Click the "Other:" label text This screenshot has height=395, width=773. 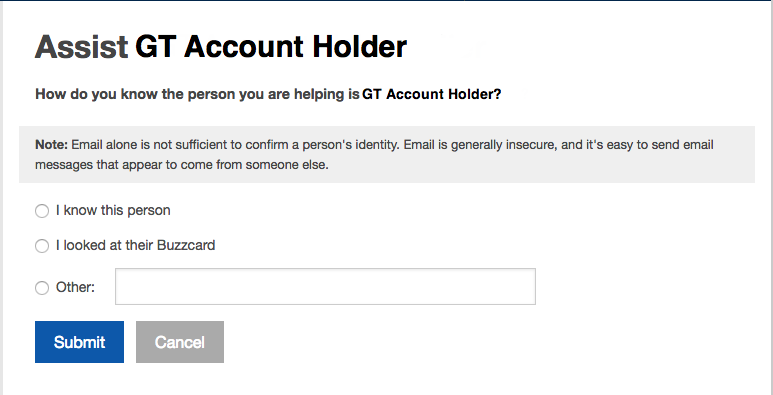tap(75, 287)
